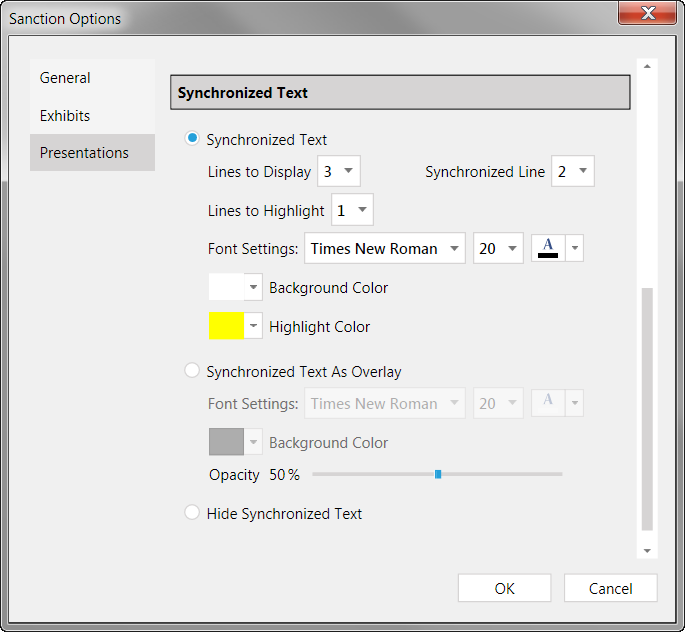This screenshot has height=632, width=685.
Task: Expand the Highlight Color dropdown arrow
Action: 253,325
